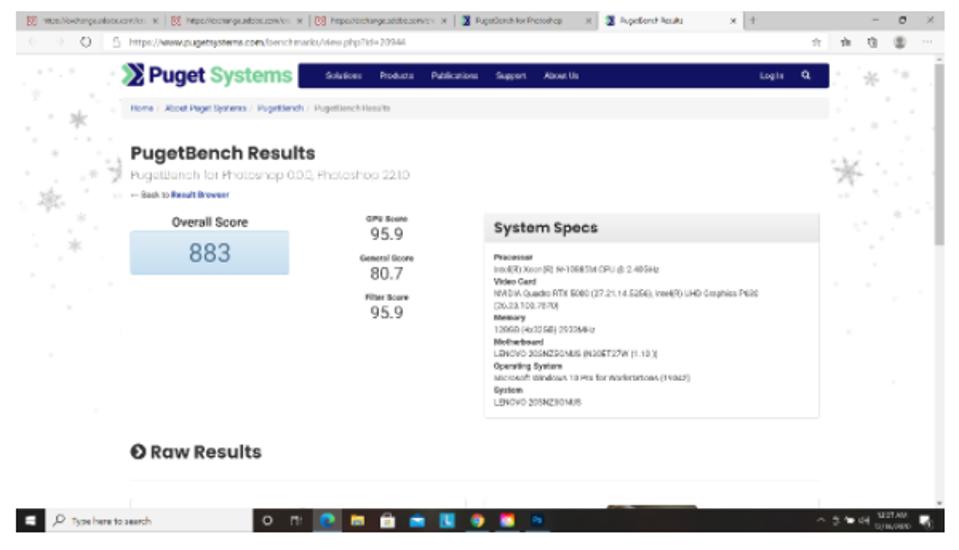
Task: Add page to favorites with star icon
Action: (x=816, y=42)
